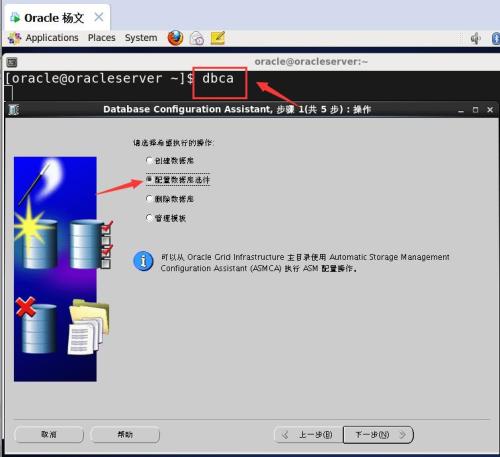Click the Applications menu foot icon

14,38
